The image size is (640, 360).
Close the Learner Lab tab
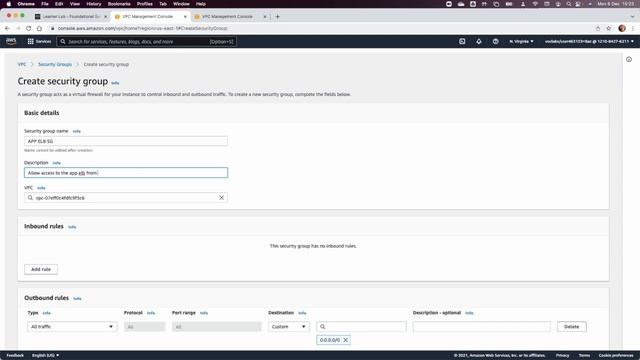pos(105,16)
